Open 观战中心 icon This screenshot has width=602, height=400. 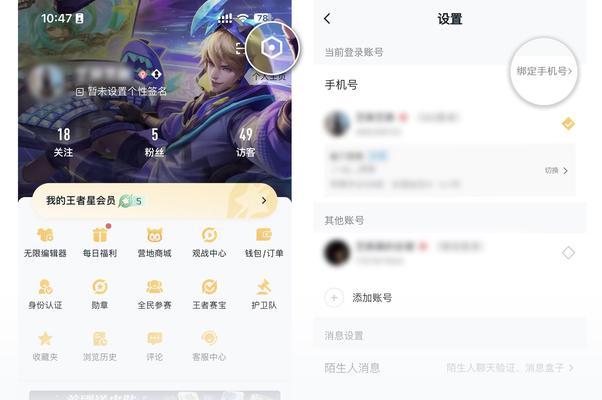[x=209, y=235]
